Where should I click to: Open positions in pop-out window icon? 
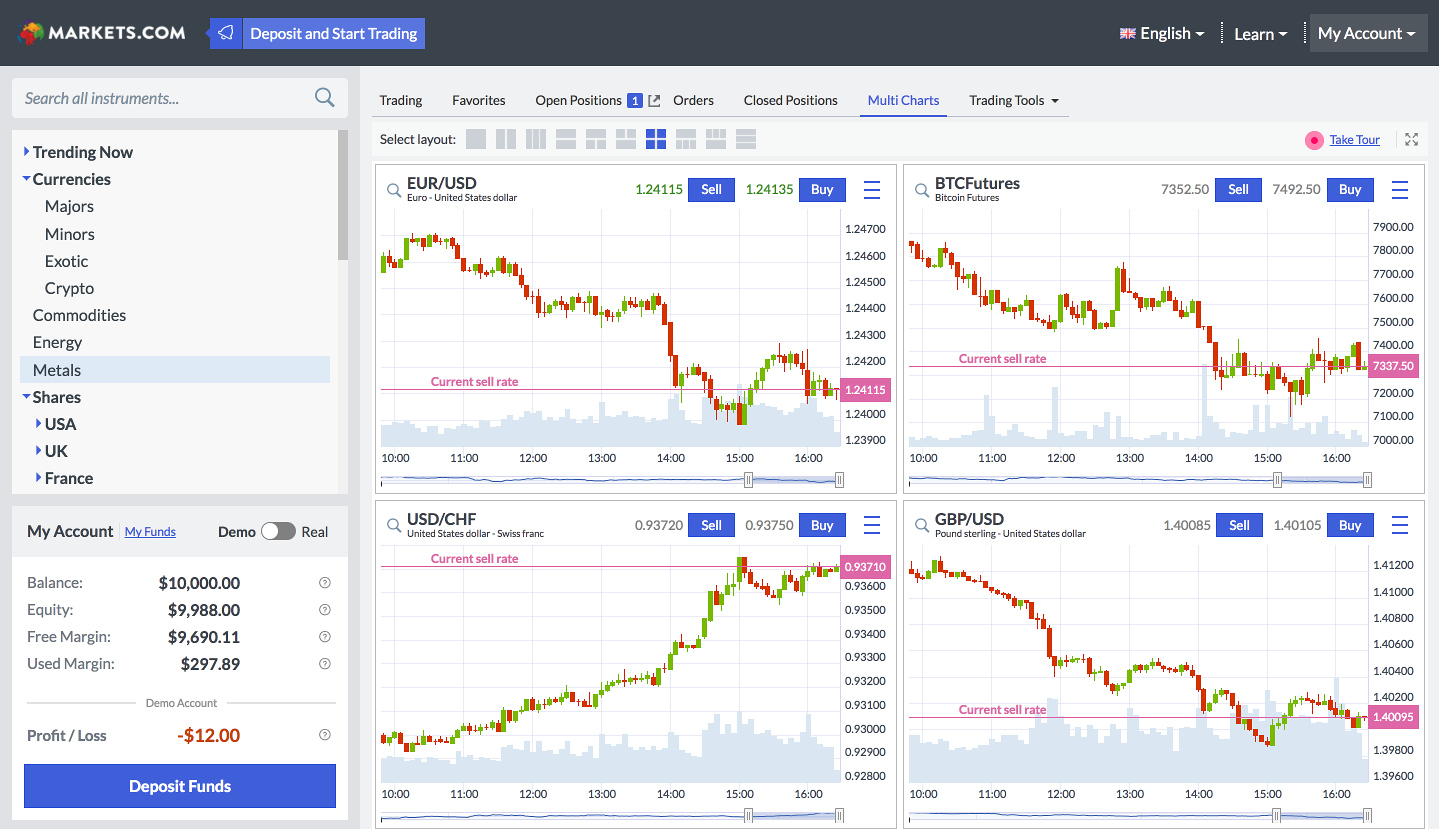pyautogui.click(x=654, y=100)
